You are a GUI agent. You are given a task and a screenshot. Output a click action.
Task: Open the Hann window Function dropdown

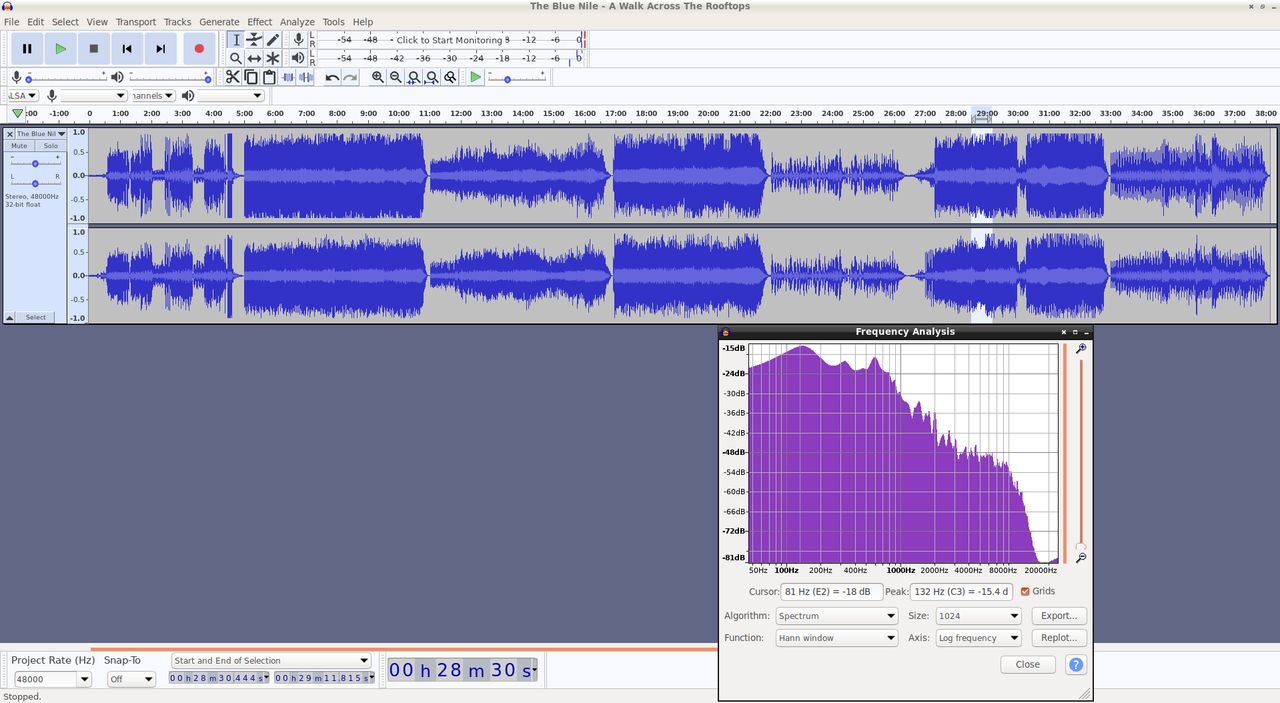coord(836,638)
